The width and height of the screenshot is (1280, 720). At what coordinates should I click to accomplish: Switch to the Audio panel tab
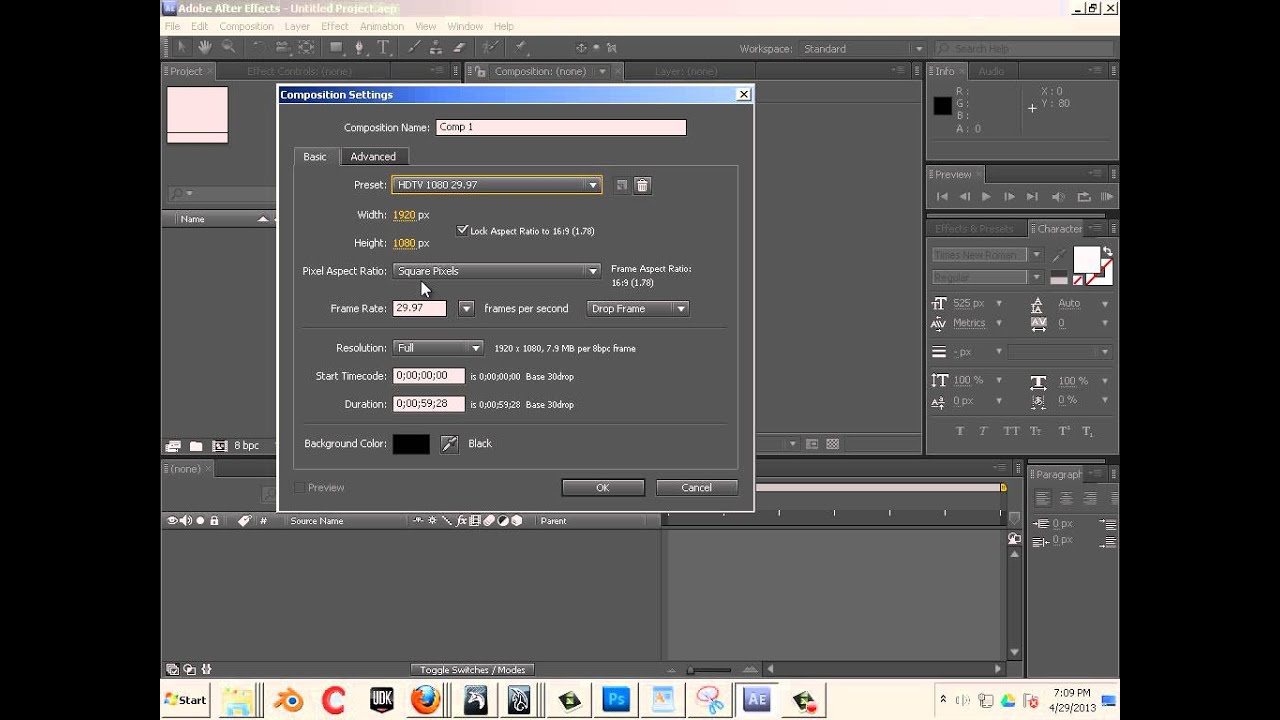coord(991,72)
